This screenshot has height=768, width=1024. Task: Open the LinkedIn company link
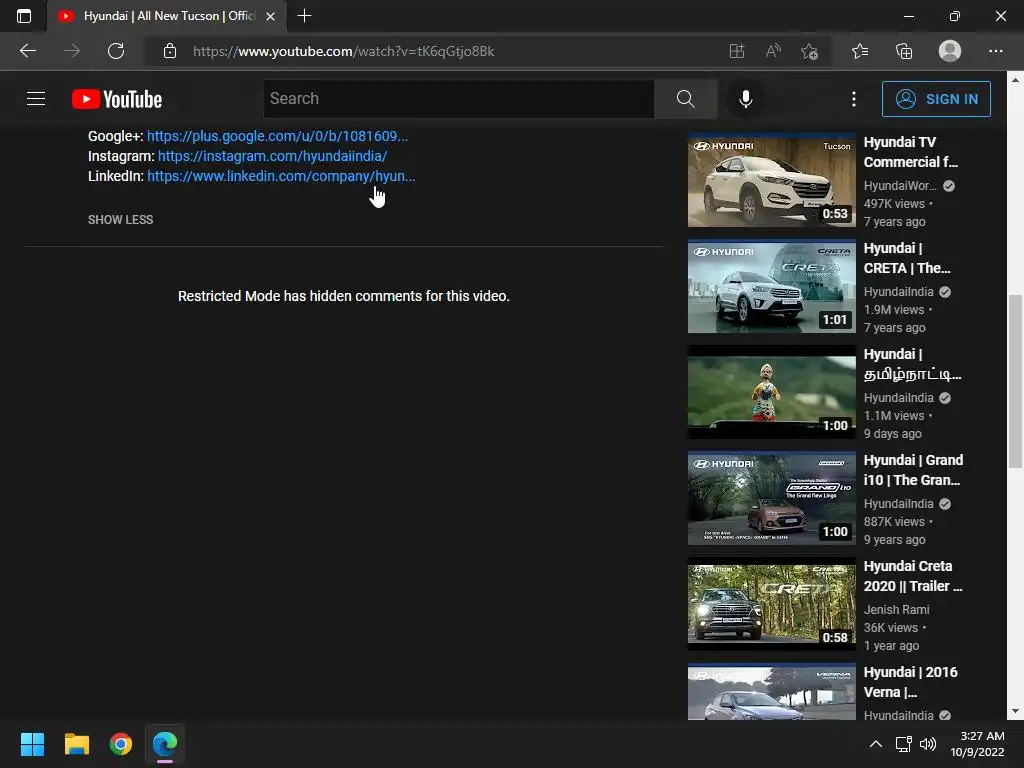280,176
